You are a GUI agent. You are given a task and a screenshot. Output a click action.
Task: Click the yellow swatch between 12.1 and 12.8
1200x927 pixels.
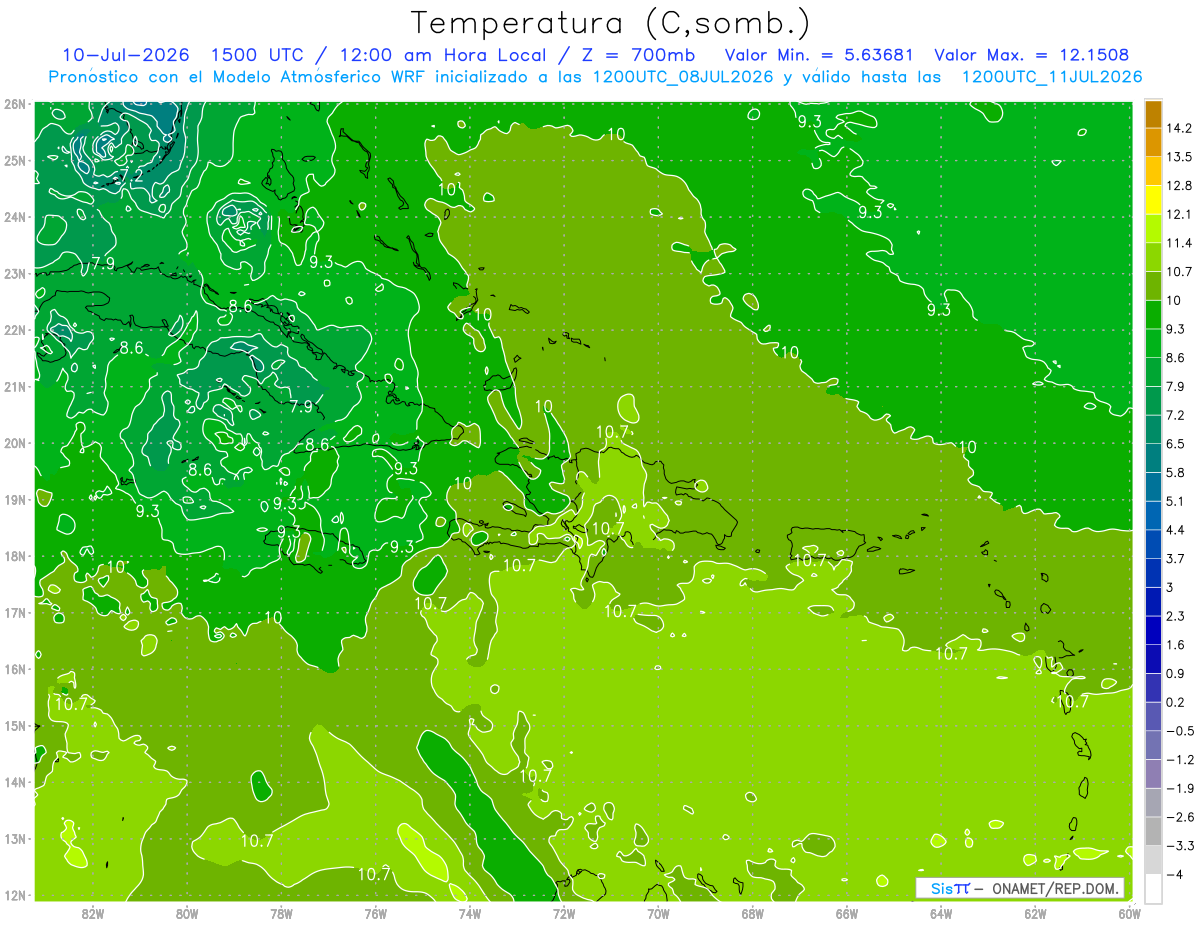pos(1153,200)
